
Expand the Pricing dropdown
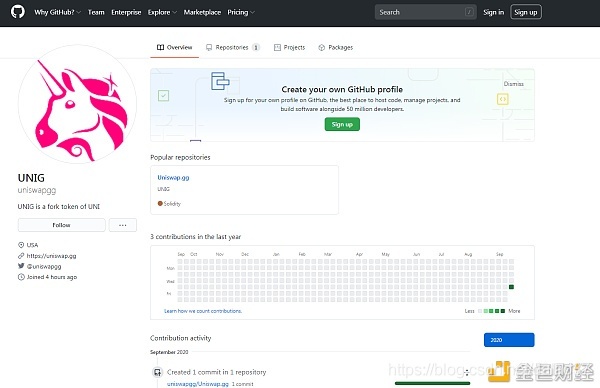point(241,12)
